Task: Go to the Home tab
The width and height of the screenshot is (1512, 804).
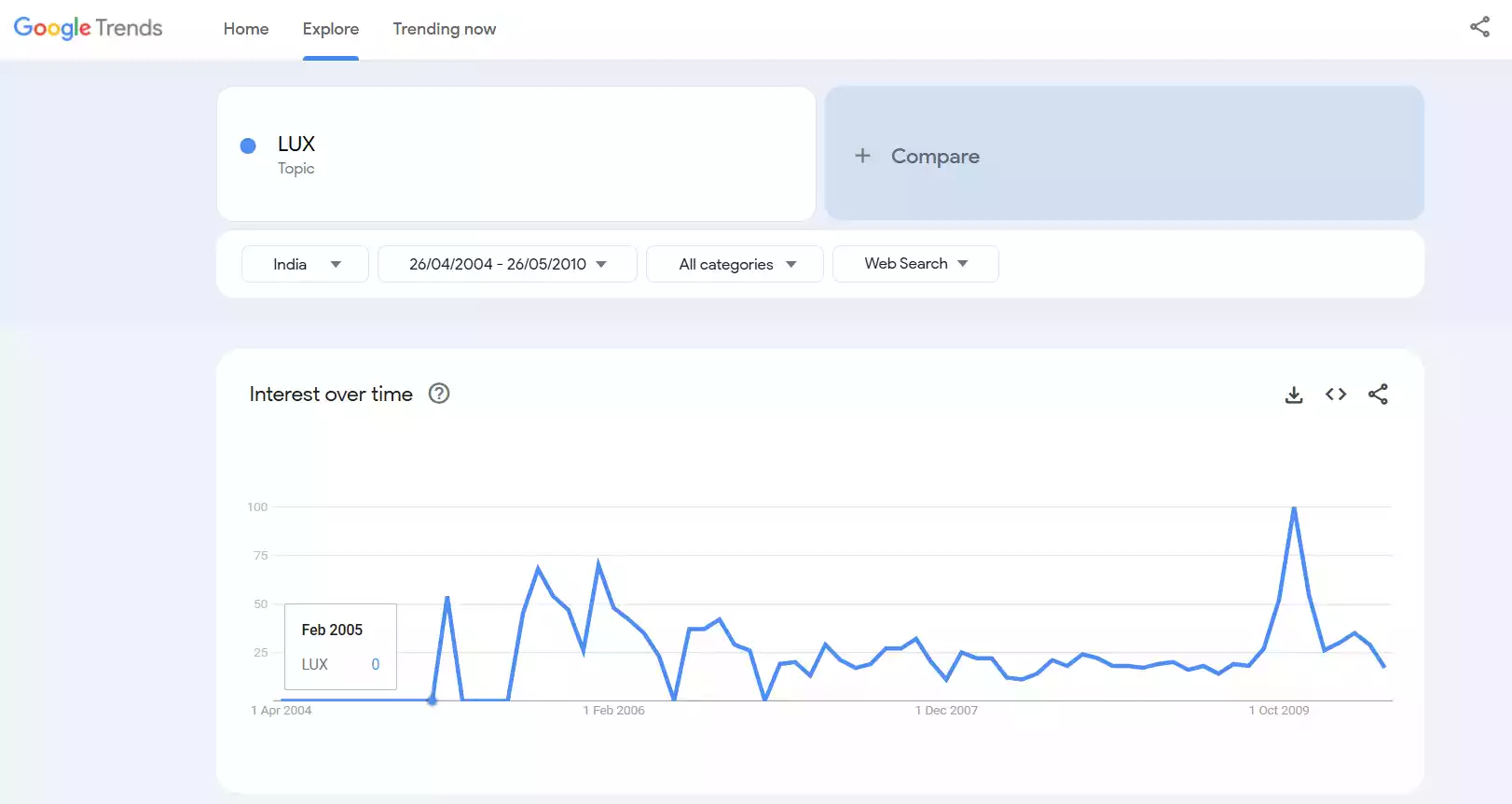Action: tap(246, 29)
